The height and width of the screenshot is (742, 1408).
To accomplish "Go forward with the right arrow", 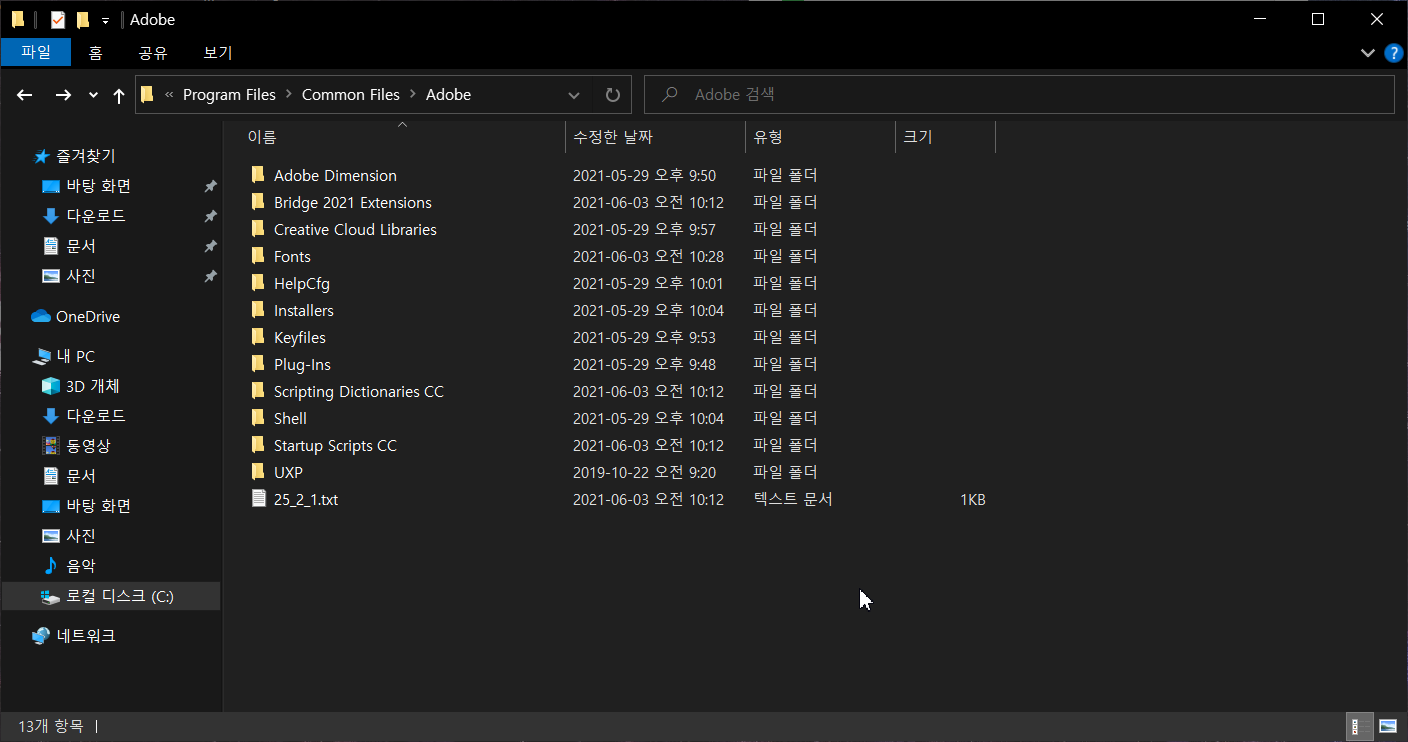I will (x=63, y=95).
